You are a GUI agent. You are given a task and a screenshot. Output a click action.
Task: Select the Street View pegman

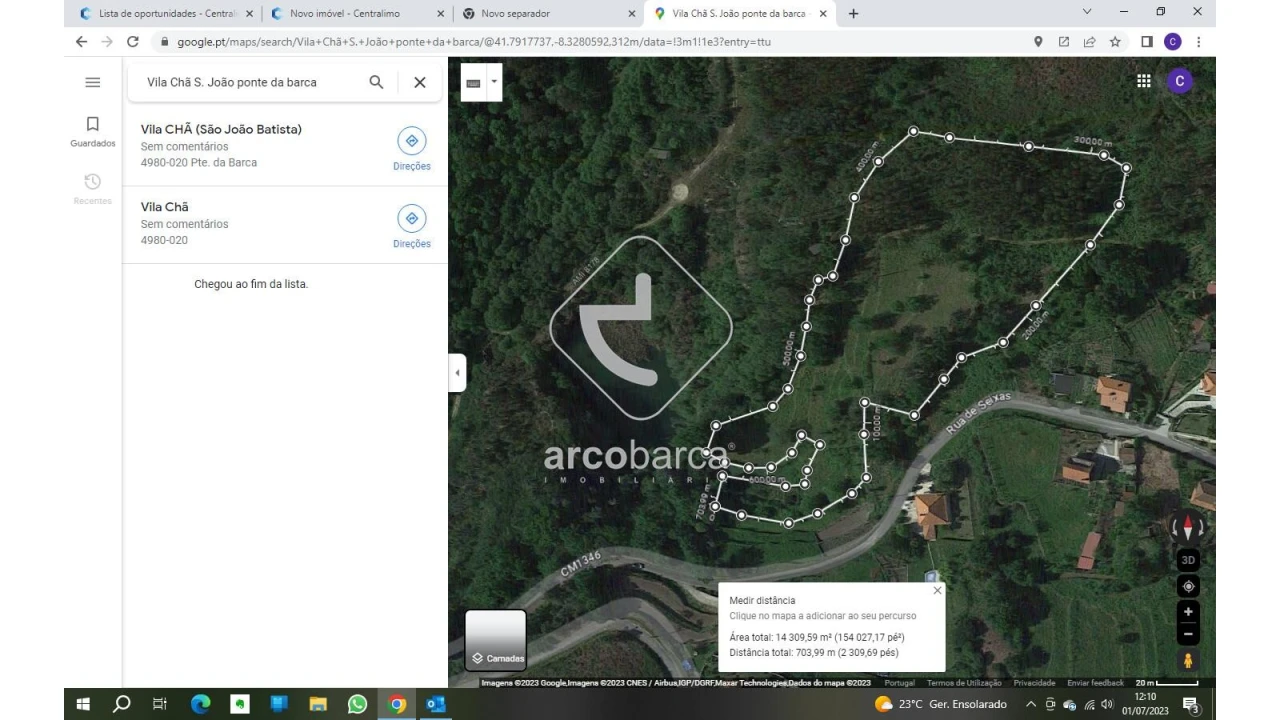pyautogui.click(x=1187, y=659)
